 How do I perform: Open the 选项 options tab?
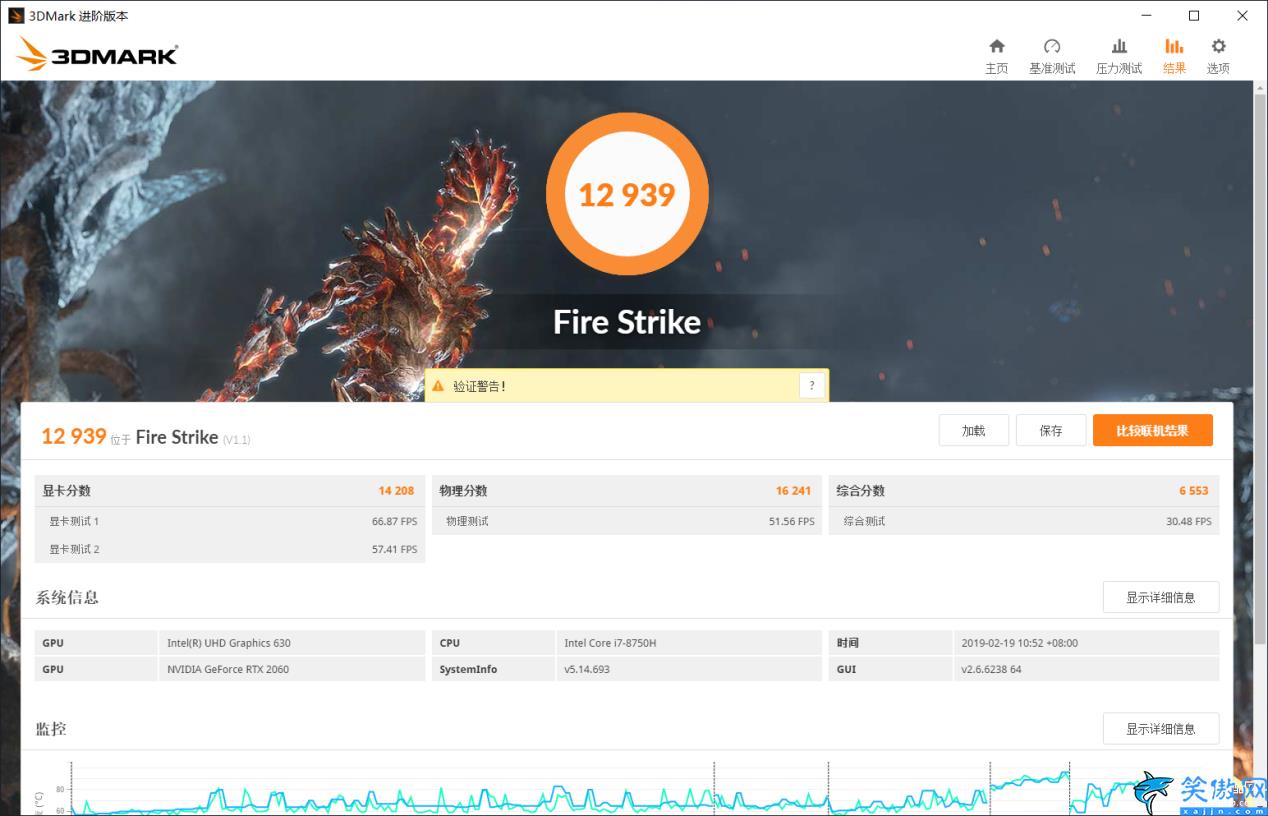pyautogui.click(x=1218, y=56)
